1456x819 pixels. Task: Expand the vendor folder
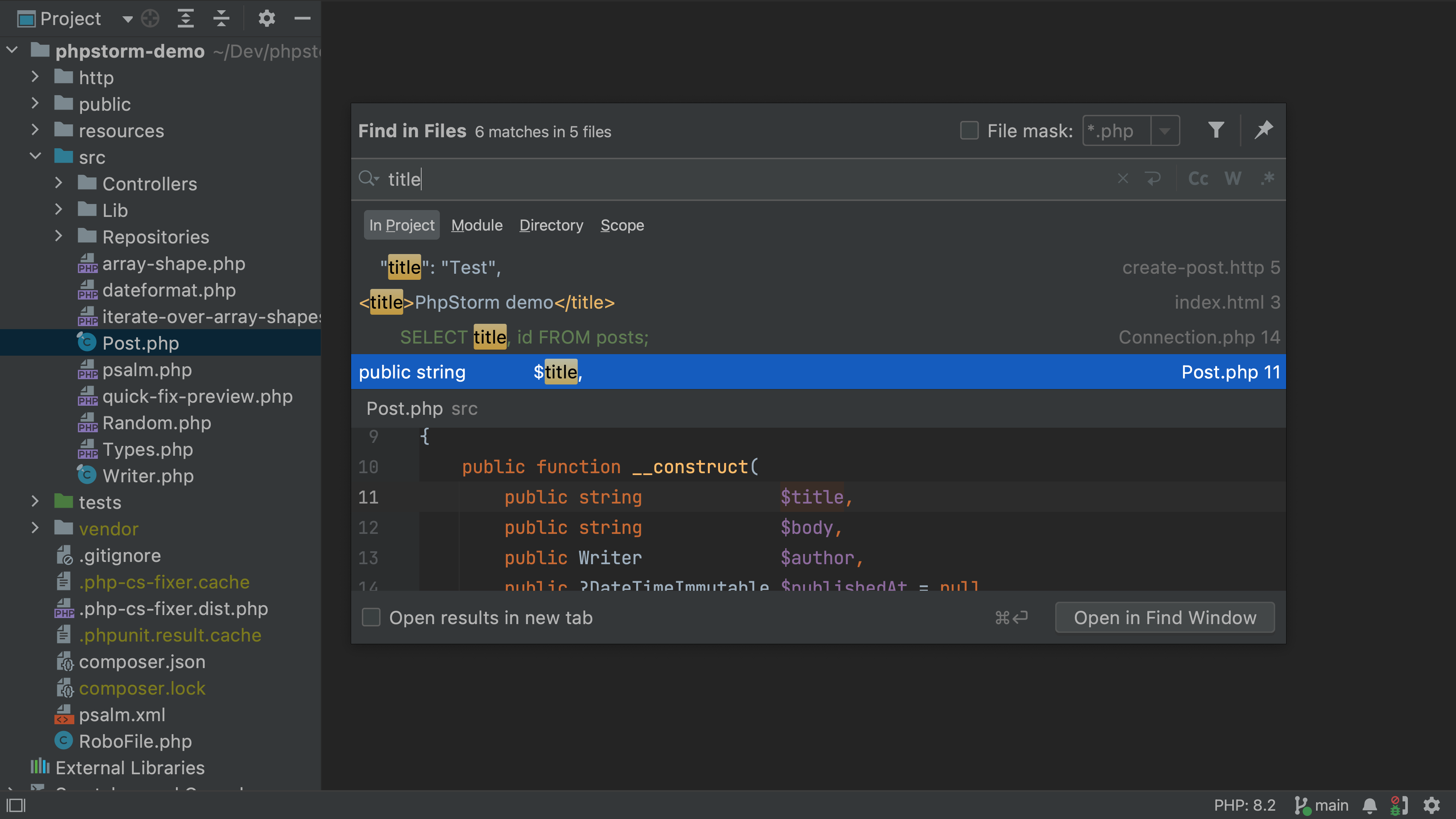pos(35,529)
